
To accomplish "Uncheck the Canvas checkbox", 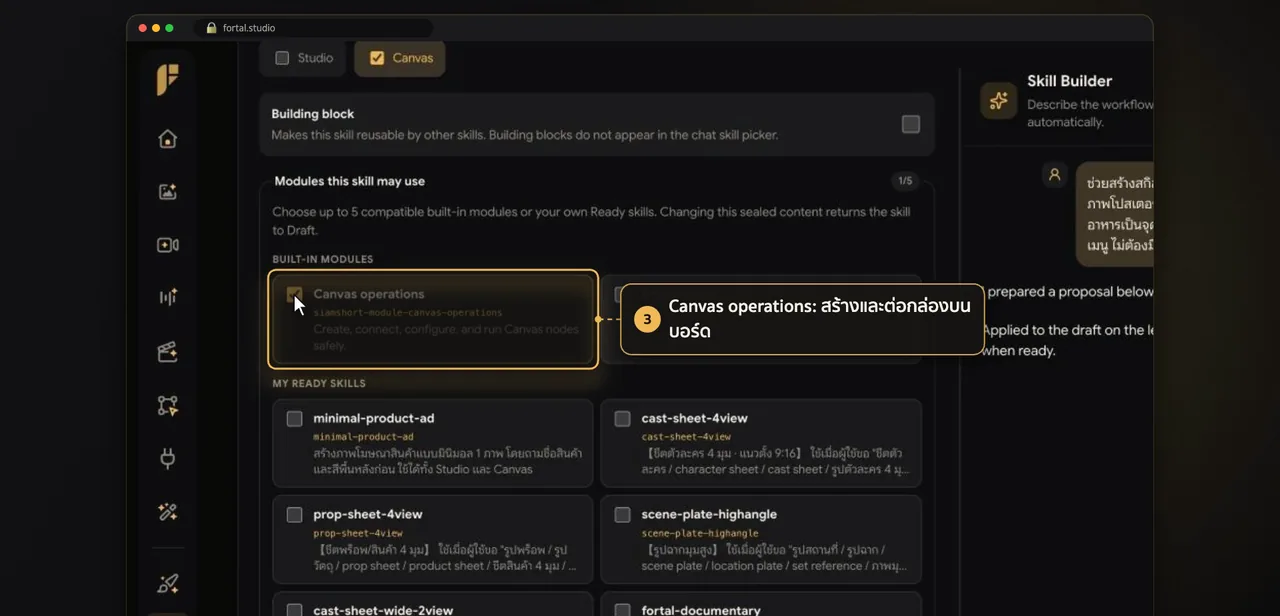I will (x=377, y=58).
